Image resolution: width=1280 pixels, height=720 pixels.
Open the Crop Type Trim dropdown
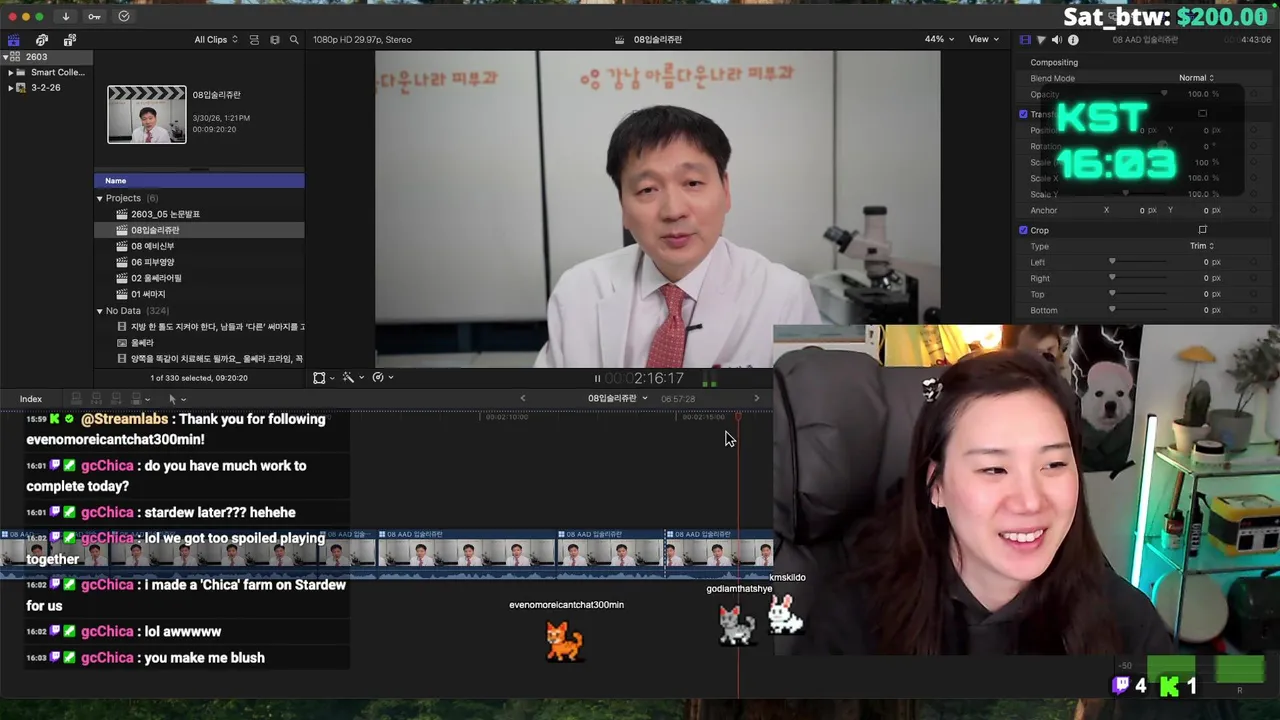[1202, 246]
